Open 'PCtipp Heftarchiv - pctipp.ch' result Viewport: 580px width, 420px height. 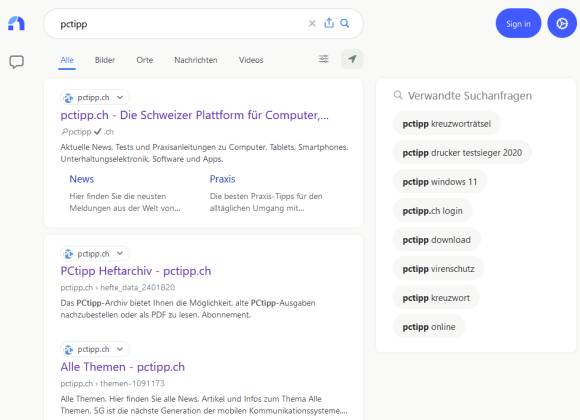click(136, 271)
